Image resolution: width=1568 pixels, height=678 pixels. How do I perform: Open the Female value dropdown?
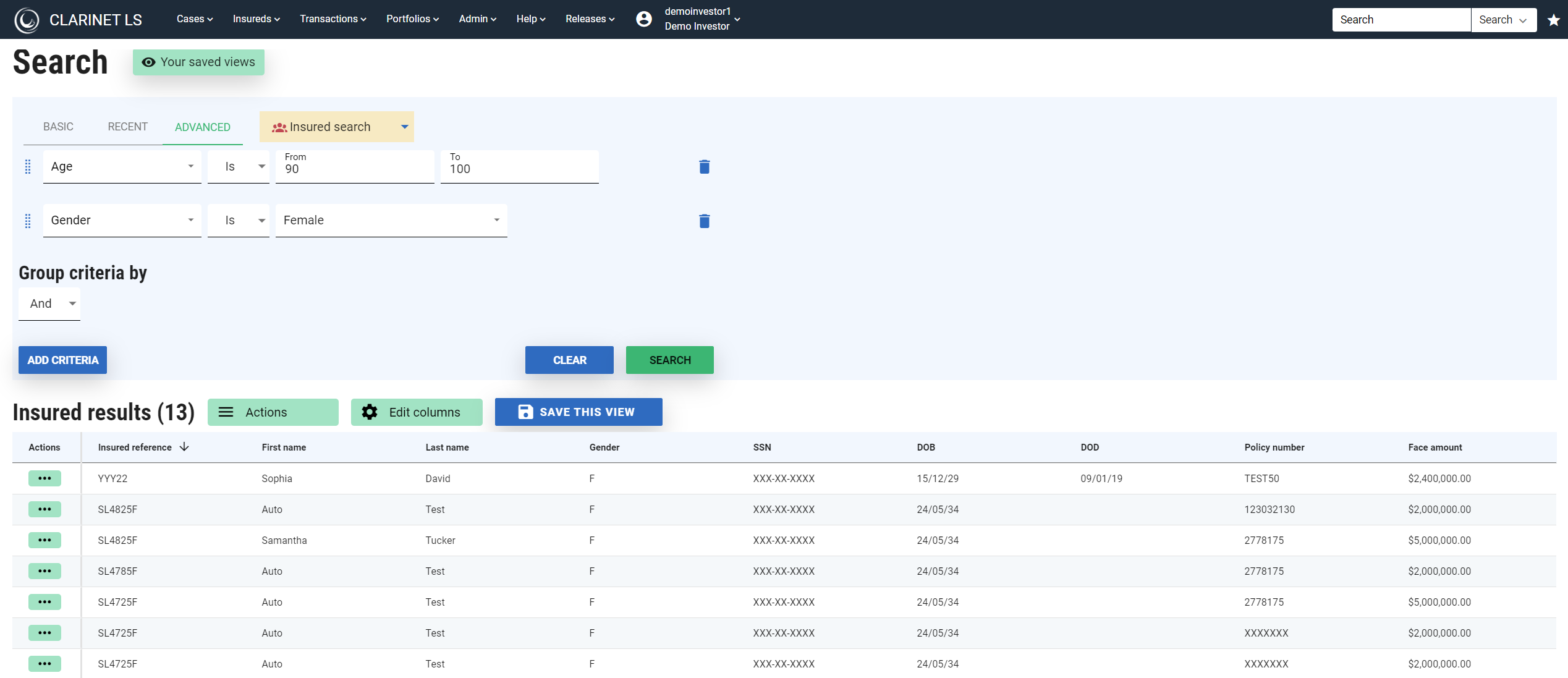pyautogui.click(x=391, y=221)
